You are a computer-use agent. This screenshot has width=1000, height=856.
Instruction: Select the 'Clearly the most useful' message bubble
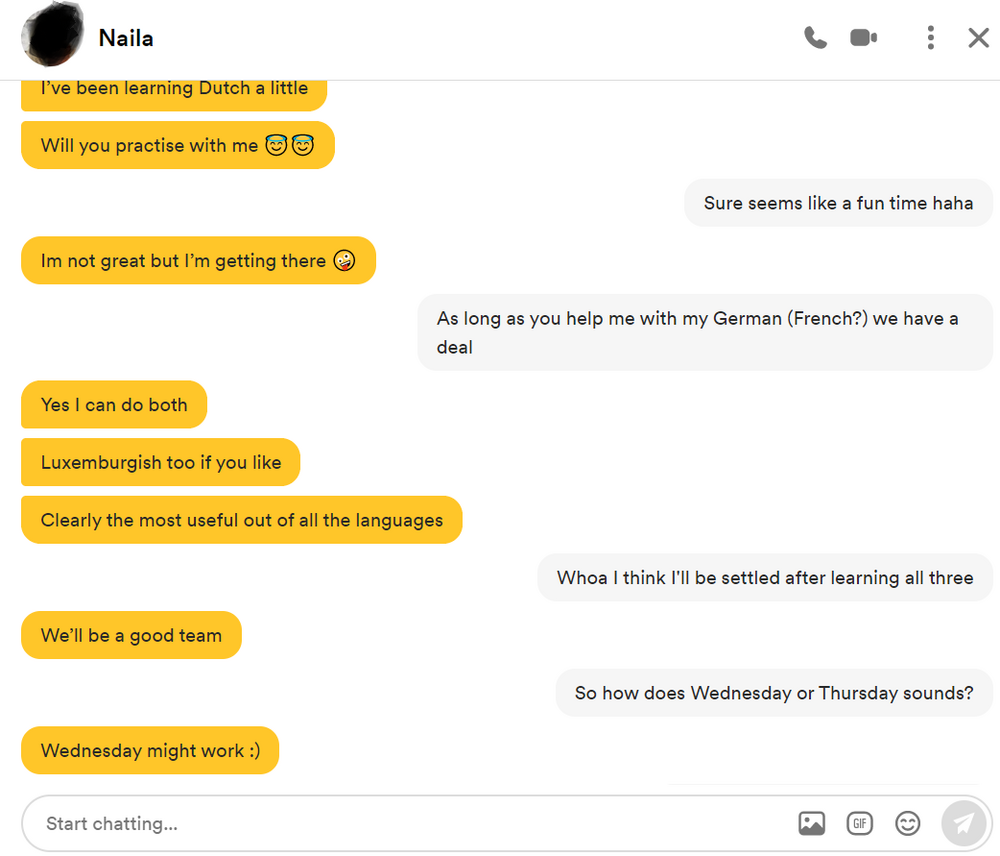click(x=242, y=520)
